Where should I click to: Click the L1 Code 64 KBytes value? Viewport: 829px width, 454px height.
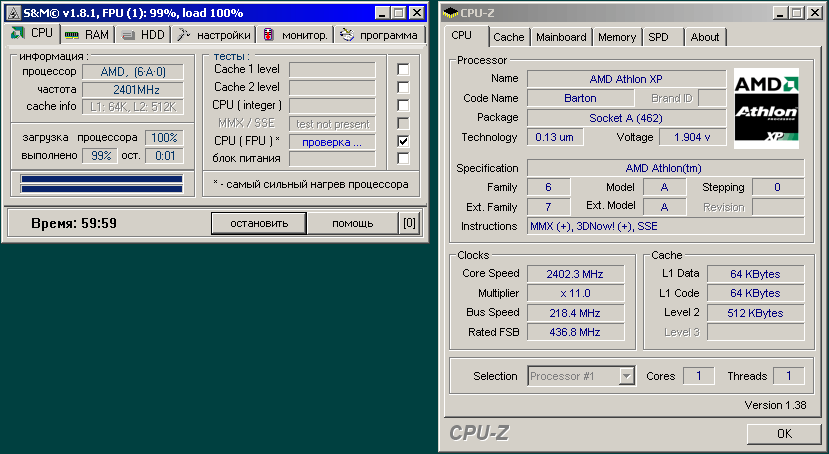pos(756,293)
